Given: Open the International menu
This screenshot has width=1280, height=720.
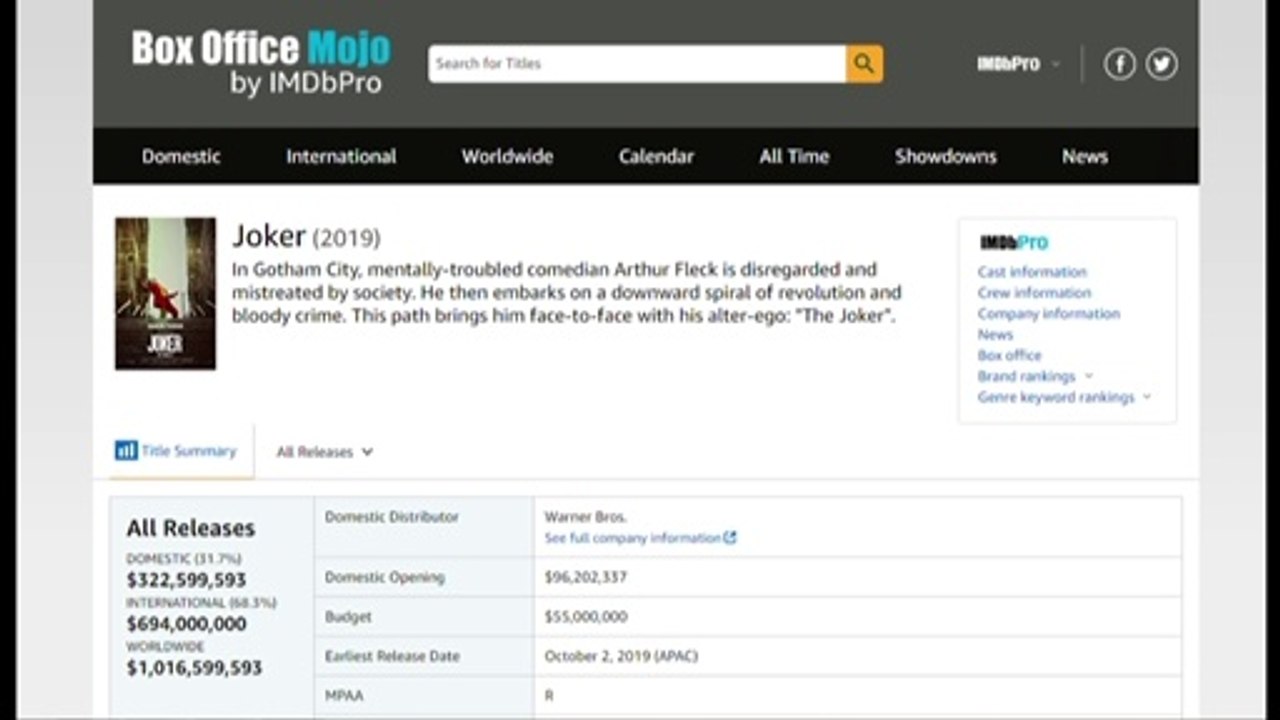Looking at the screenshot, I should tap(341, 156).
